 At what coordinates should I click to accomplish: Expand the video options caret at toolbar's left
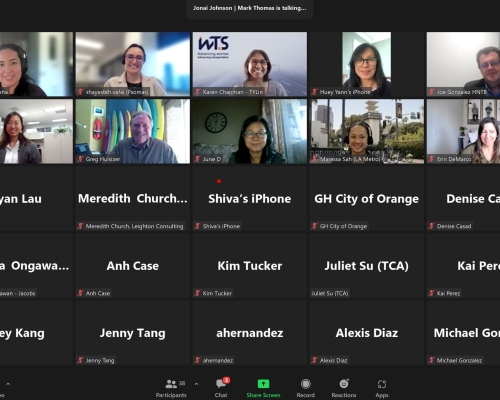(8, 384)
